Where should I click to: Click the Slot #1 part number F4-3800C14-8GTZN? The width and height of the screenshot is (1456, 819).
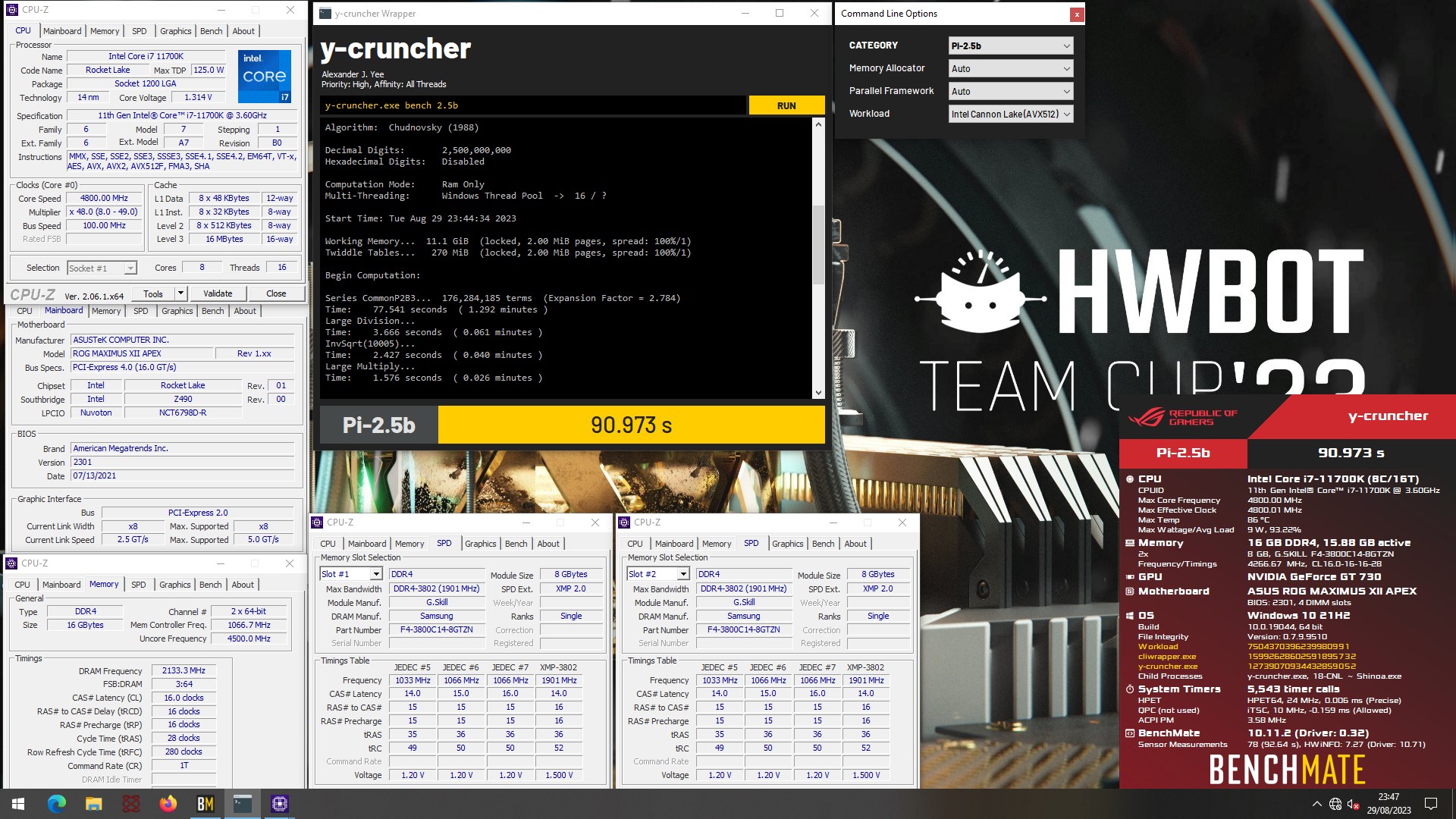click(x=437, y=630)
